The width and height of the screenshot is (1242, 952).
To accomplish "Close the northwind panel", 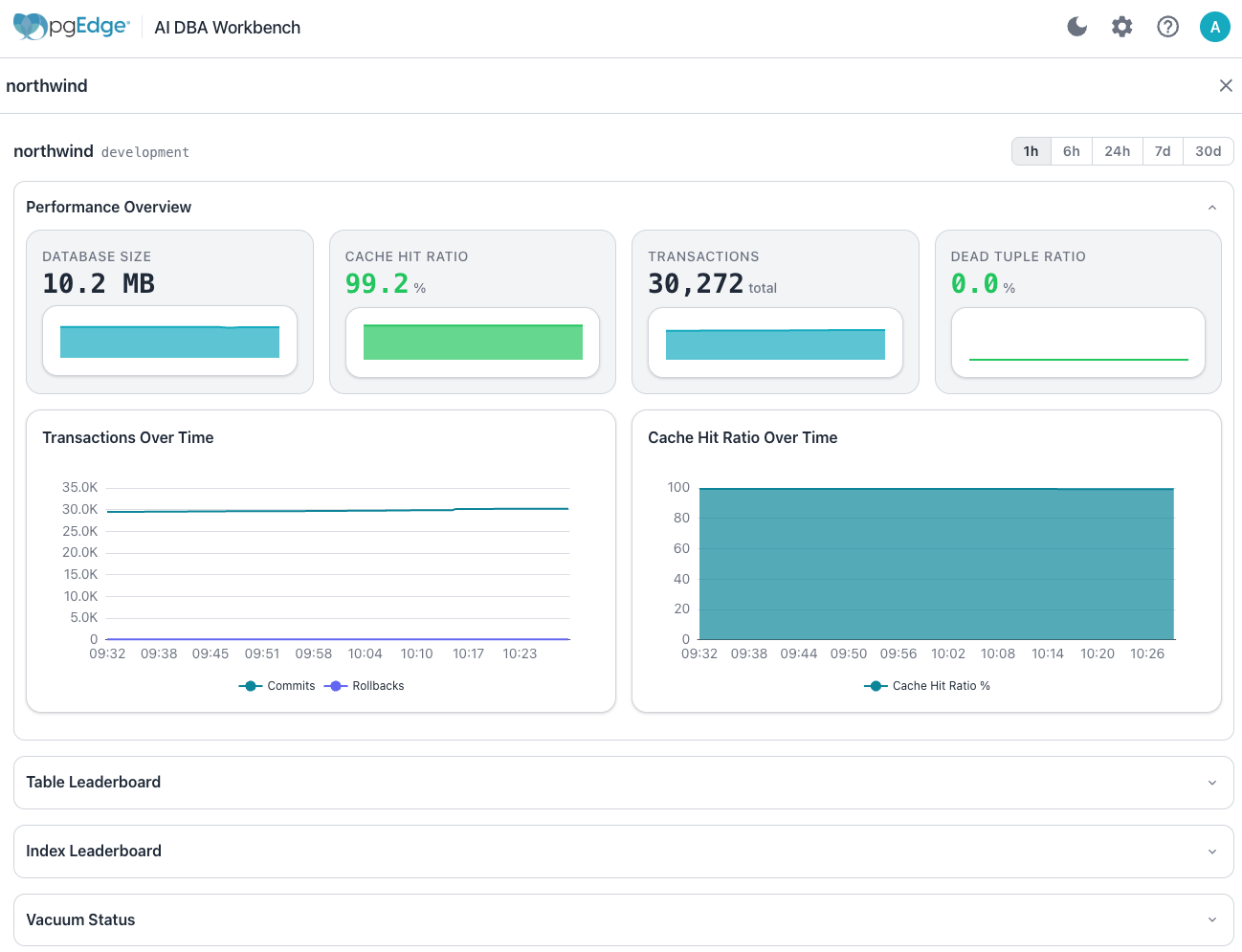I will tap(1226, 86).
